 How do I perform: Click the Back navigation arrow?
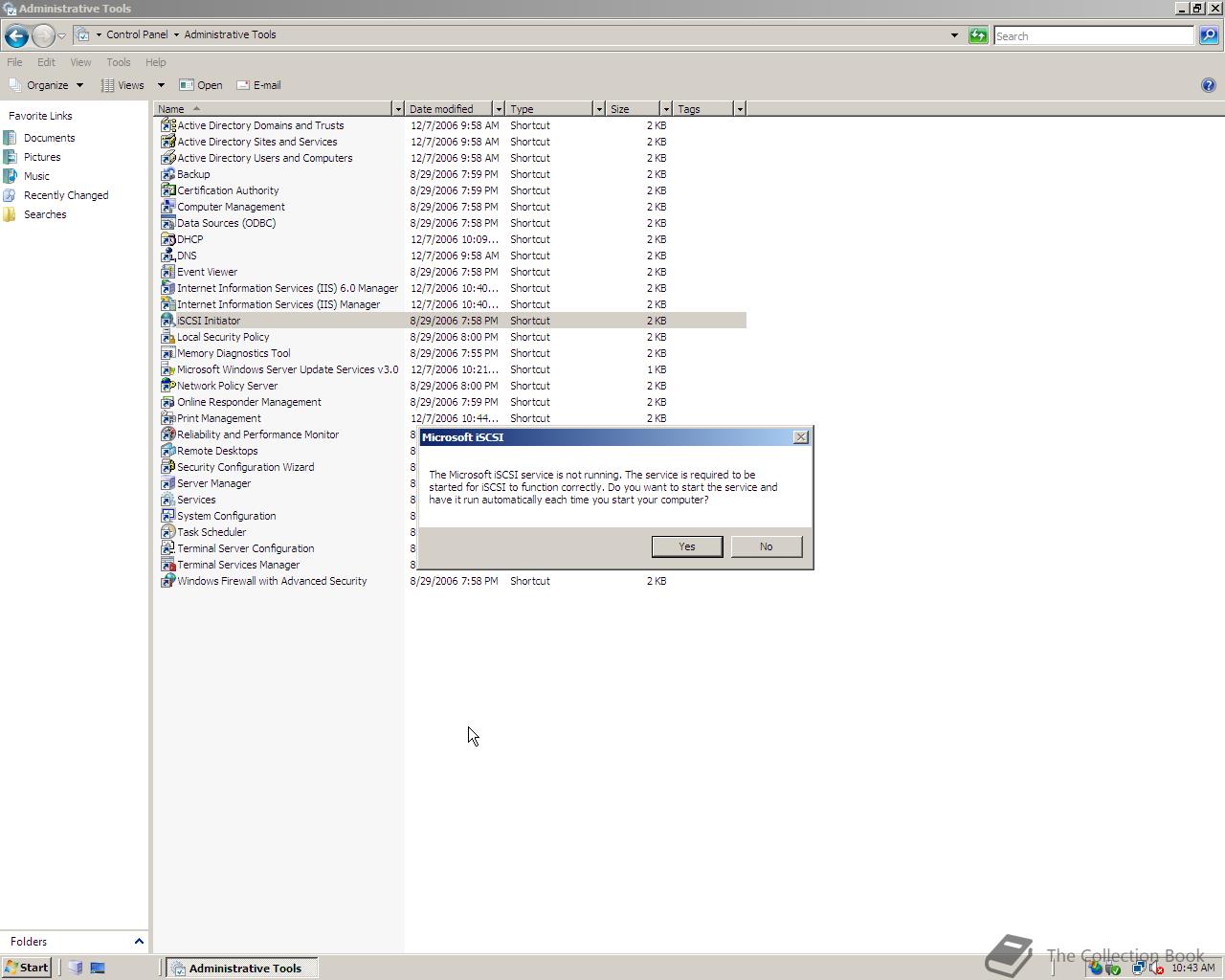[x=16, y=35]
